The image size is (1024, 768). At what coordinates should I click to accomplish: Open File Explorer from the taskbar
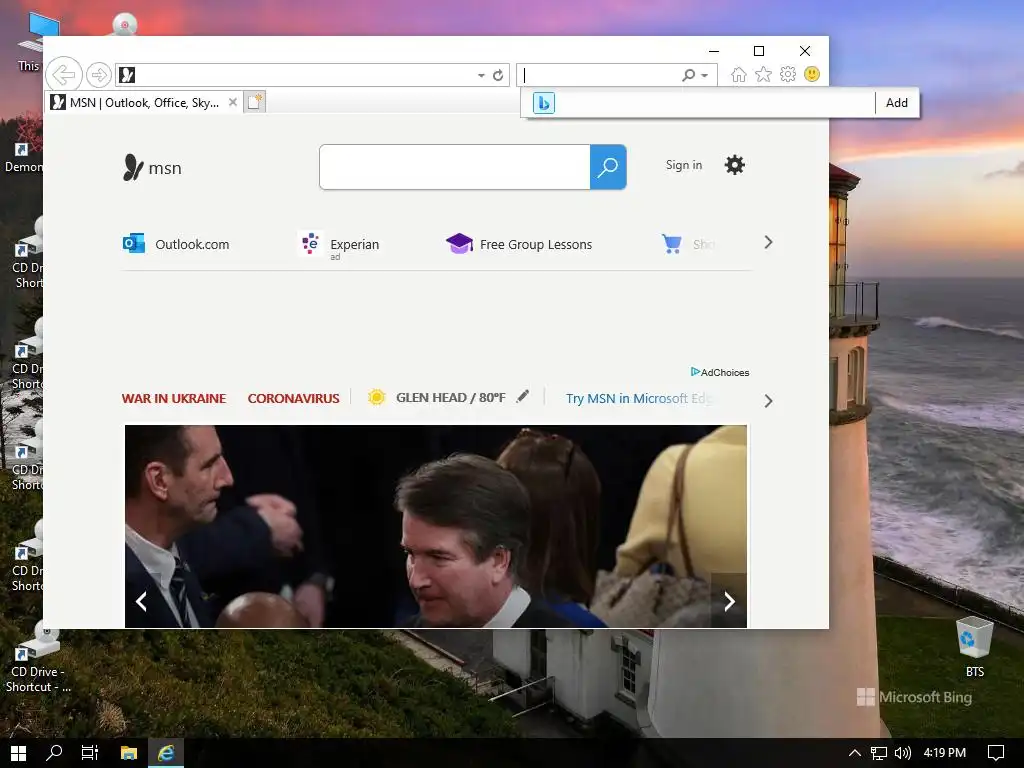point(129,753)
